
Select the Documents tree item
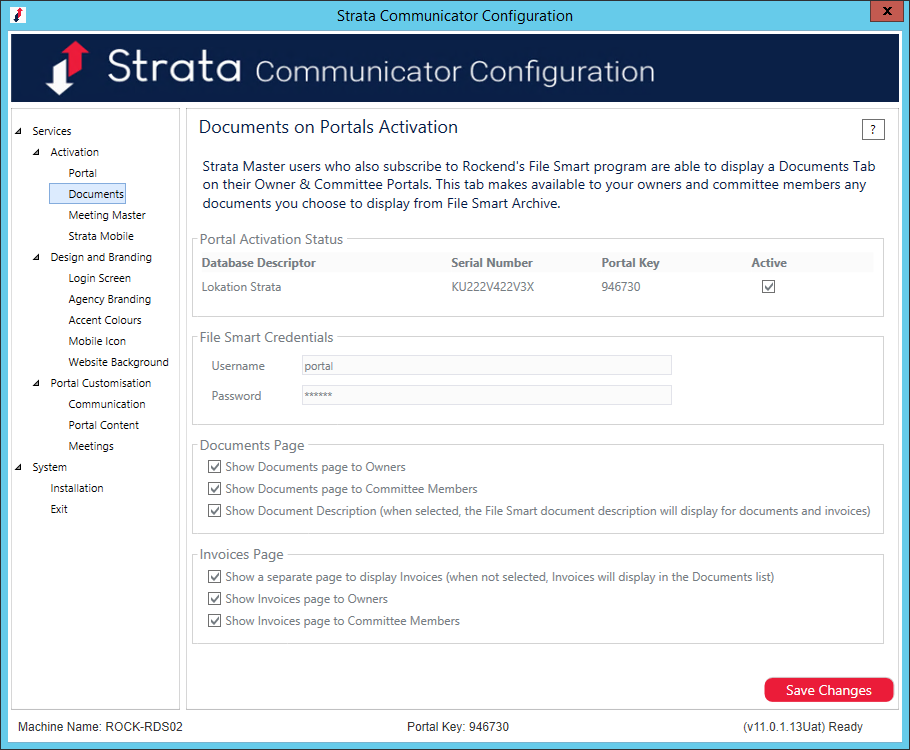coord(88,194)
